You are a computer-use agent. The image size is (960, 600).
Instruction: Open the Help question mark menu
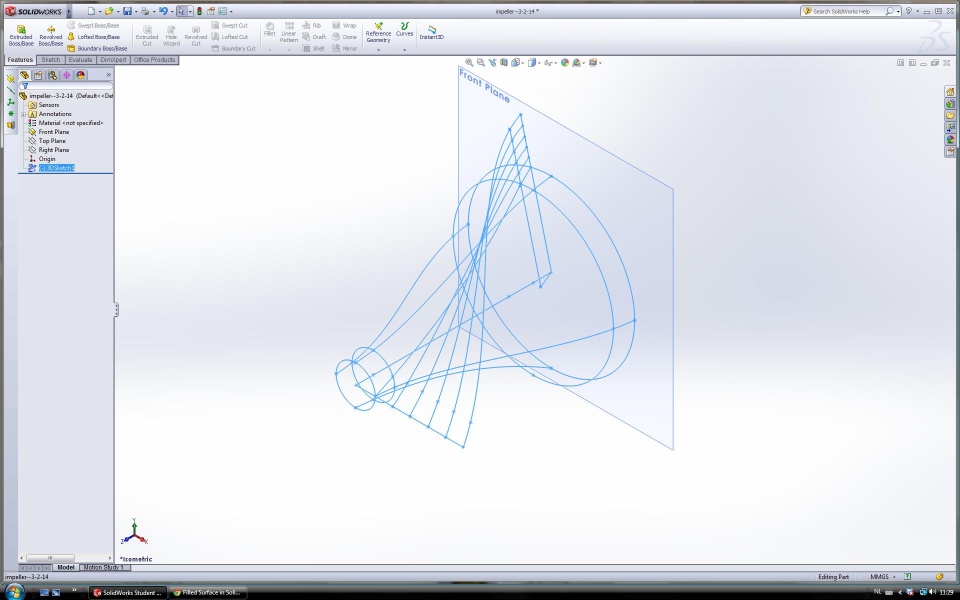pos(909,11)
